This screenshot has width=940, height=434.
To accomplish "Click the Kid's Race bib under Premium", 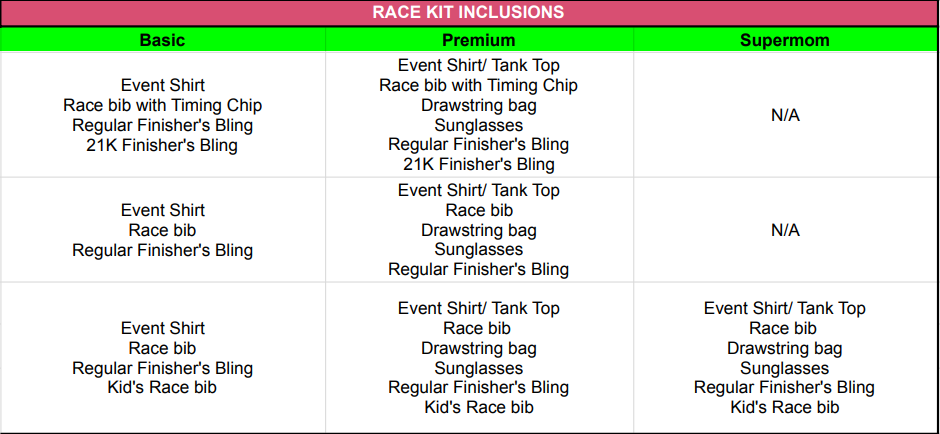I will click(478, 407).
